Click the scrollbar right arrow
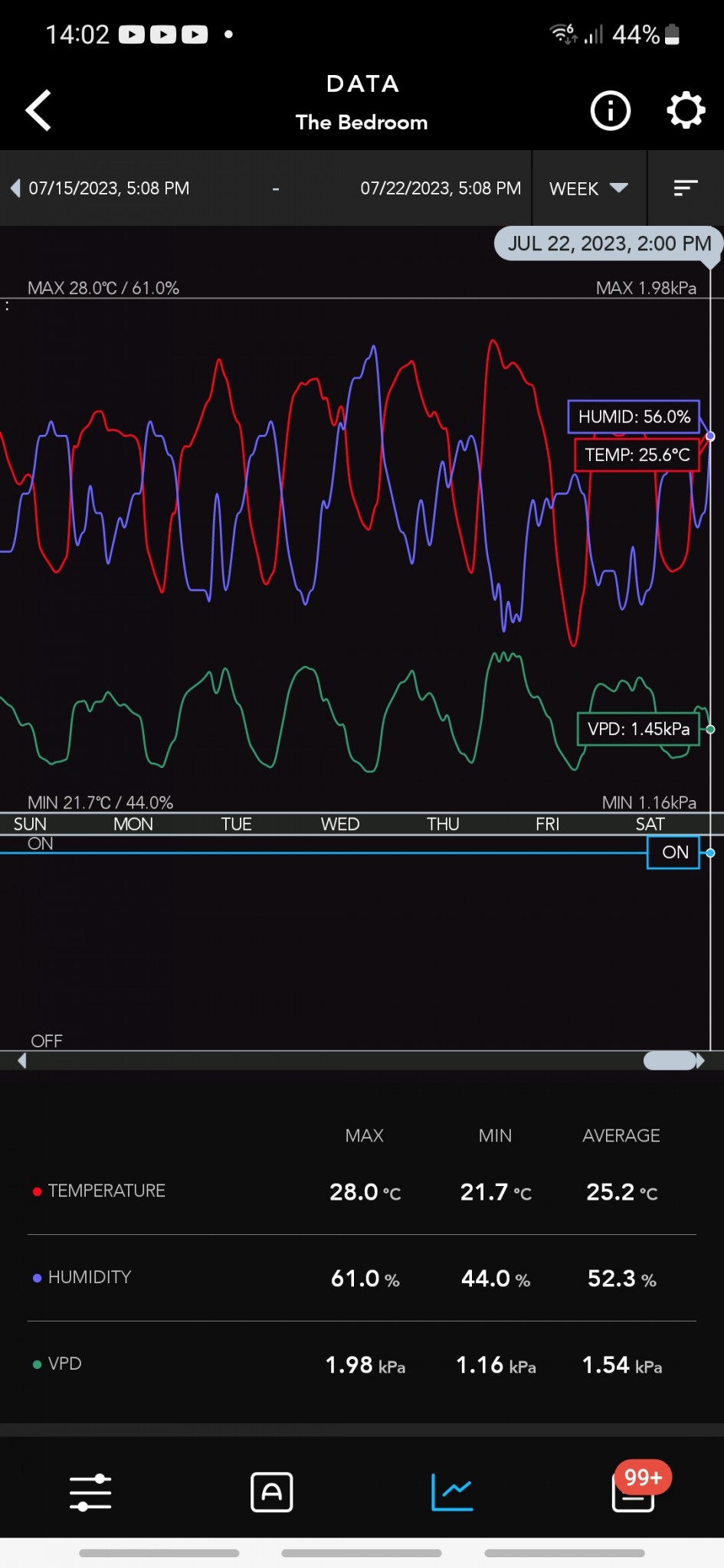 click(x=700, y=1060)
